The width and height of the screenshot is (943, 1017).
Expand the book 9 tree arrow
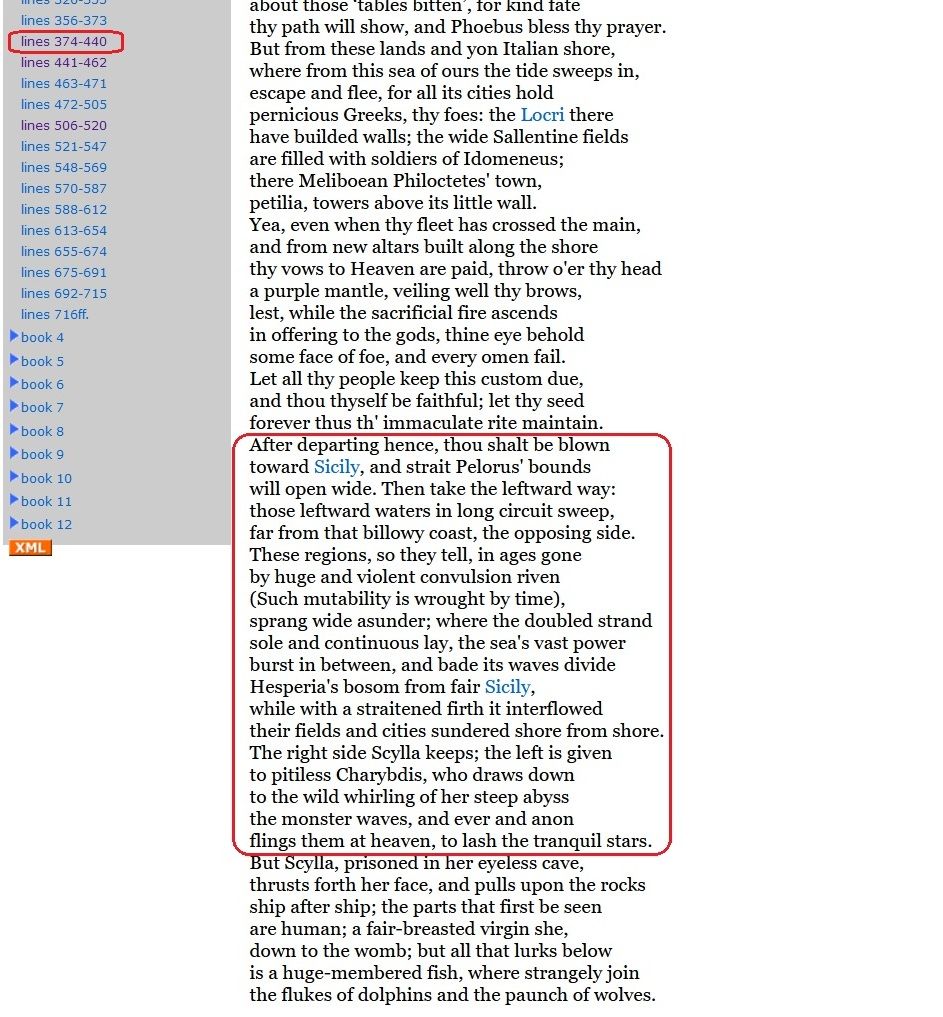[x=14, y=453]
